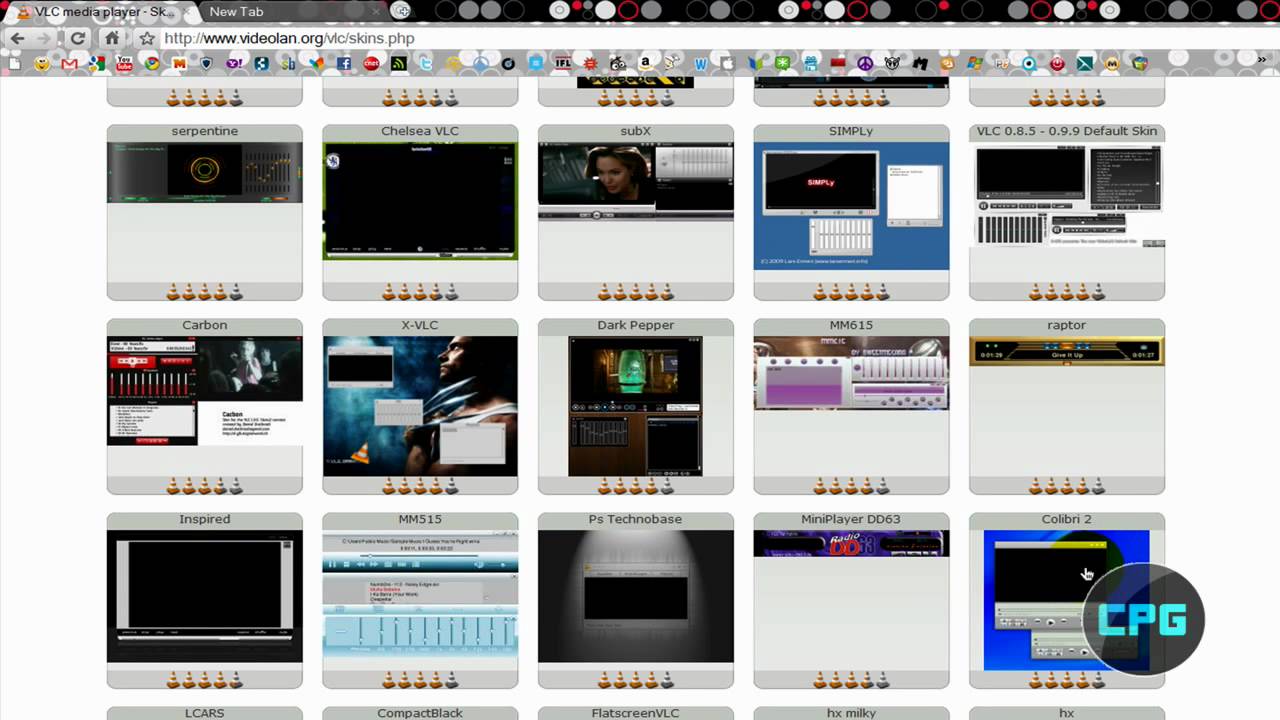Open the Chelsea VLC skin thumbnail
This screenshot has width=1280, height=720.
coord(420,200)
